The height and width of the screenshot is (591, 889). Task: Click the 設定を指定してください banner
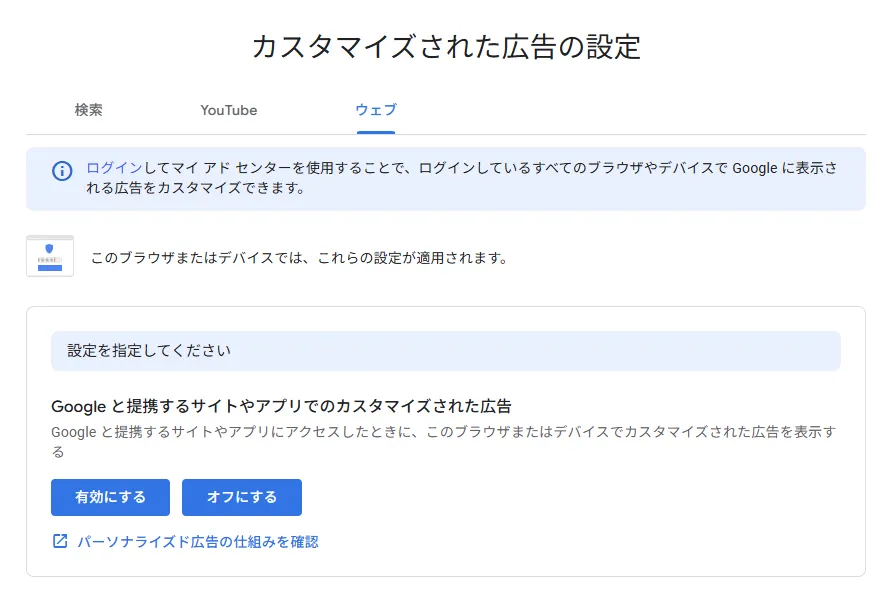click(444, 350)
